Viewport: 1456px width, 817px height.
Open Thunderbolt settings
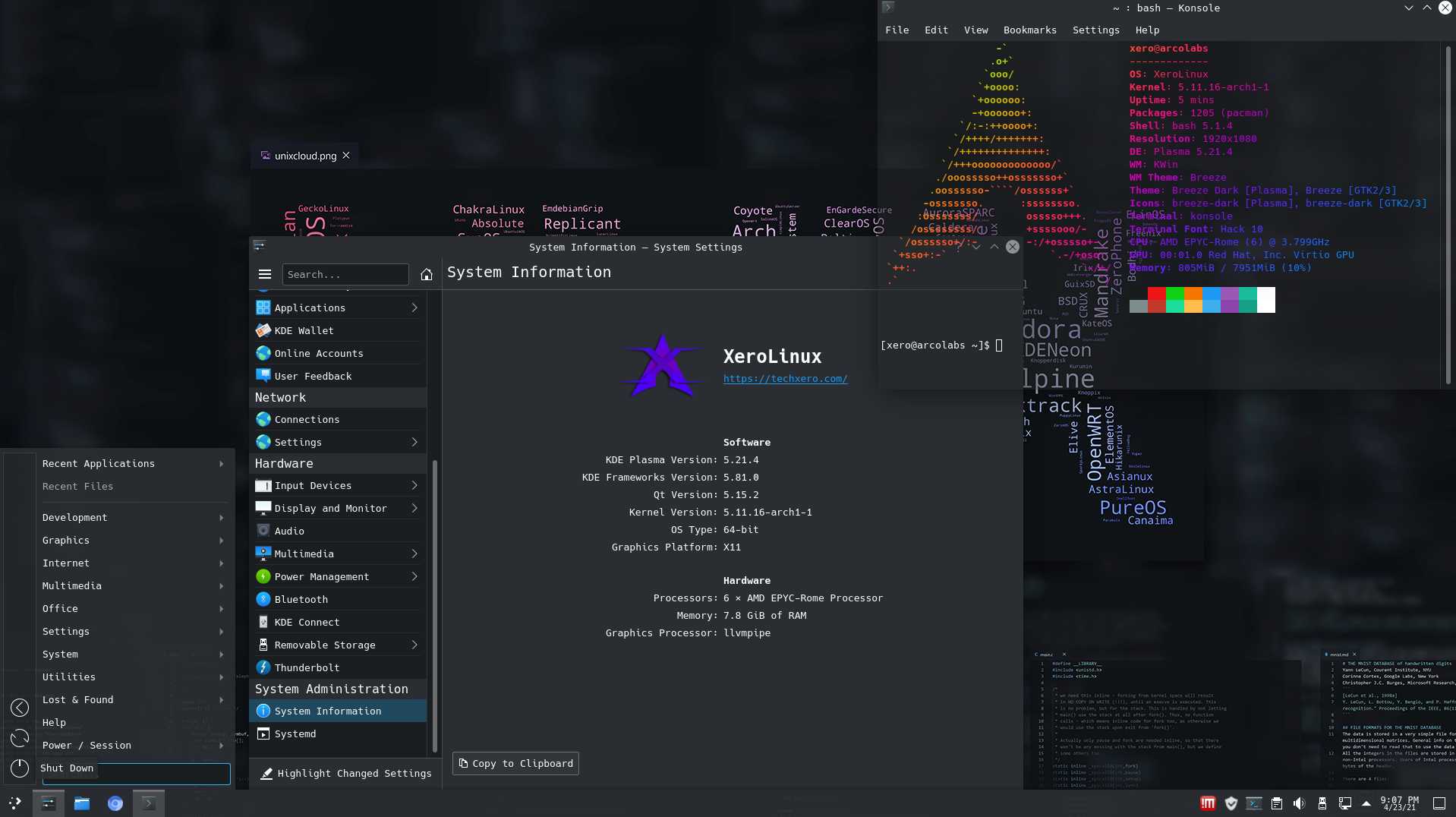[x=338, y=667]
